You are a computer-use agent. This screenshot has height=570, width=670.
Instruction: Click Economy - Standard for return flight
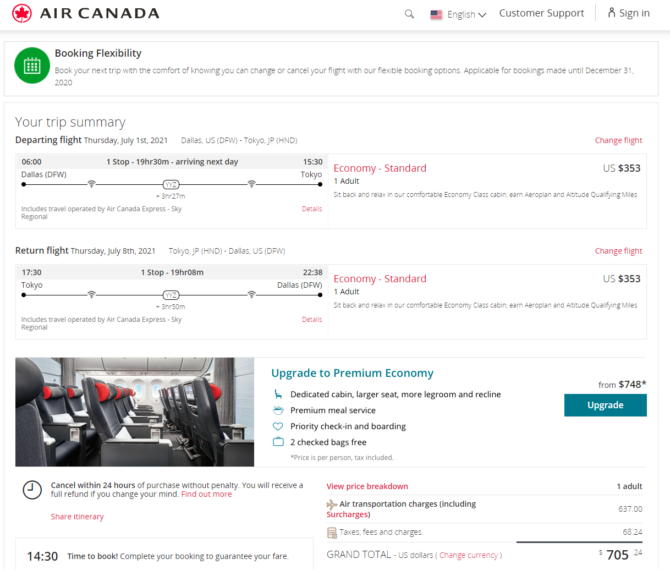tap(380, 279)
